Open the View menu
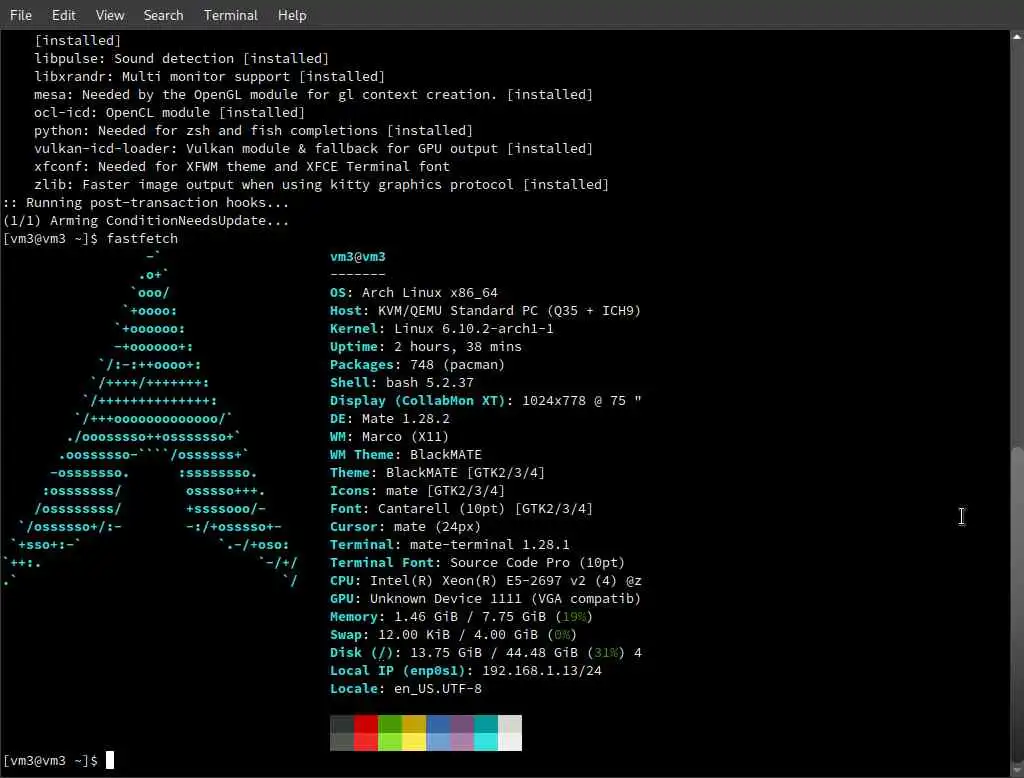 click(x=110, y=15)
